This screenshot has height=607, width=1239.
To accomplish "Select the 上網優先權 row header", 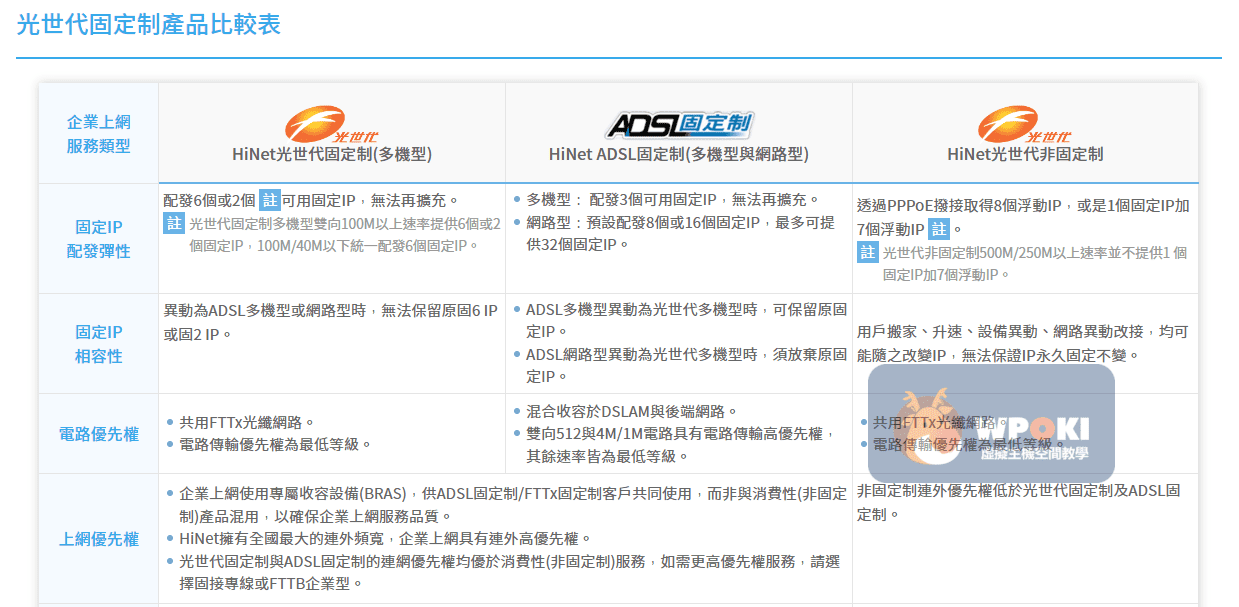I will (98, 539).
